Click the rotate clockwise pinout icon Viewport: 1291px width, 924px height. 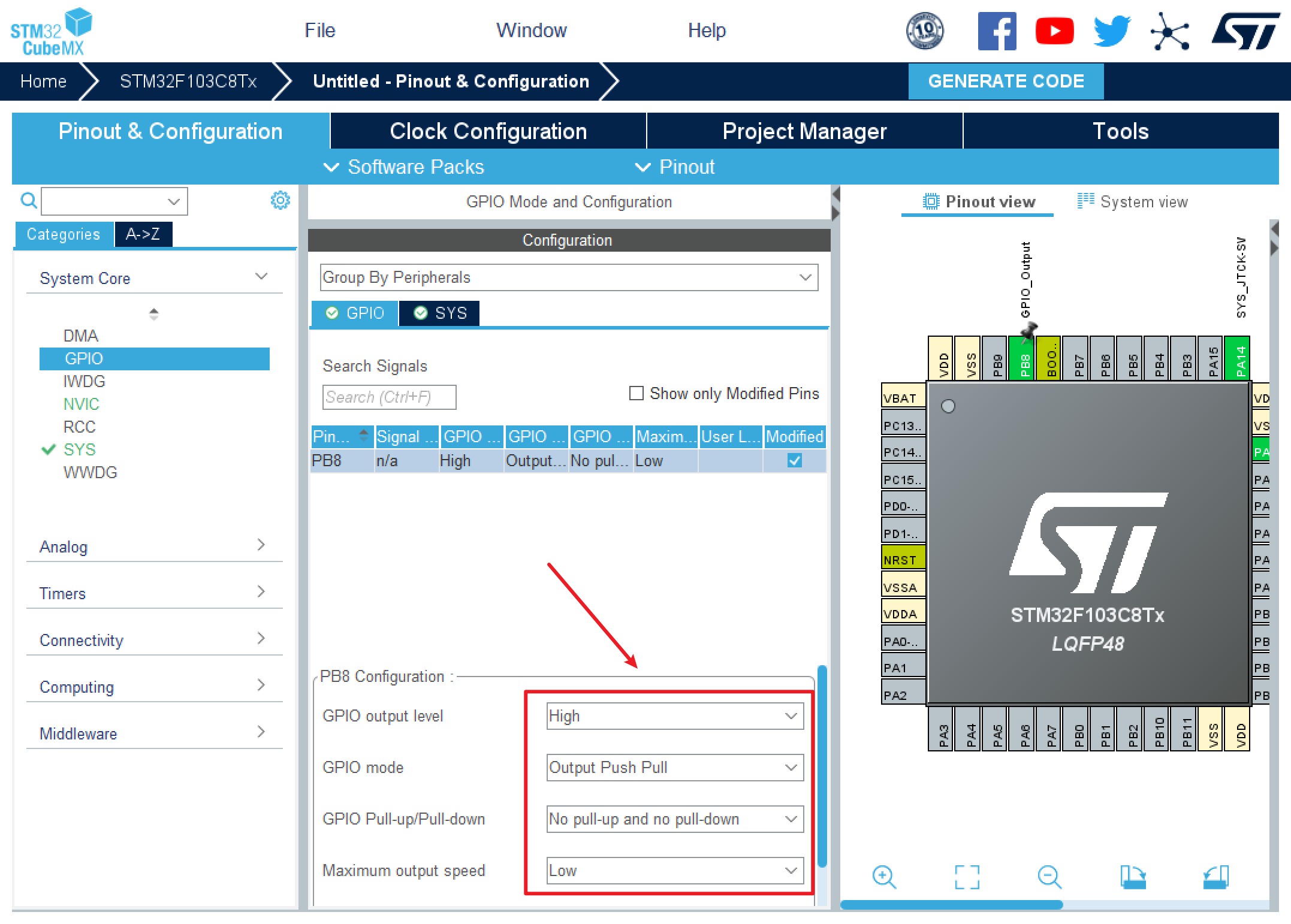[1133, 877]
